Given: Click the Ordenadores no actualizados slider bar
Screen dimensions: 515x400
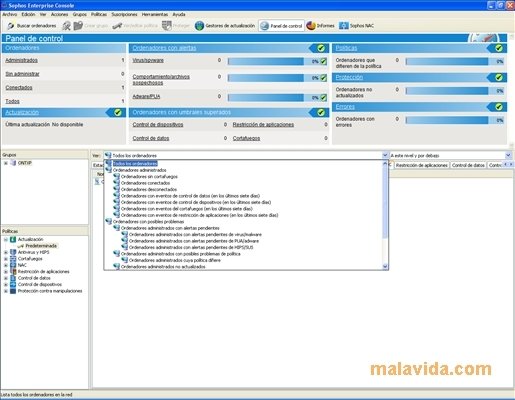Looking at the screenshot, I should [x=447, y=91].
